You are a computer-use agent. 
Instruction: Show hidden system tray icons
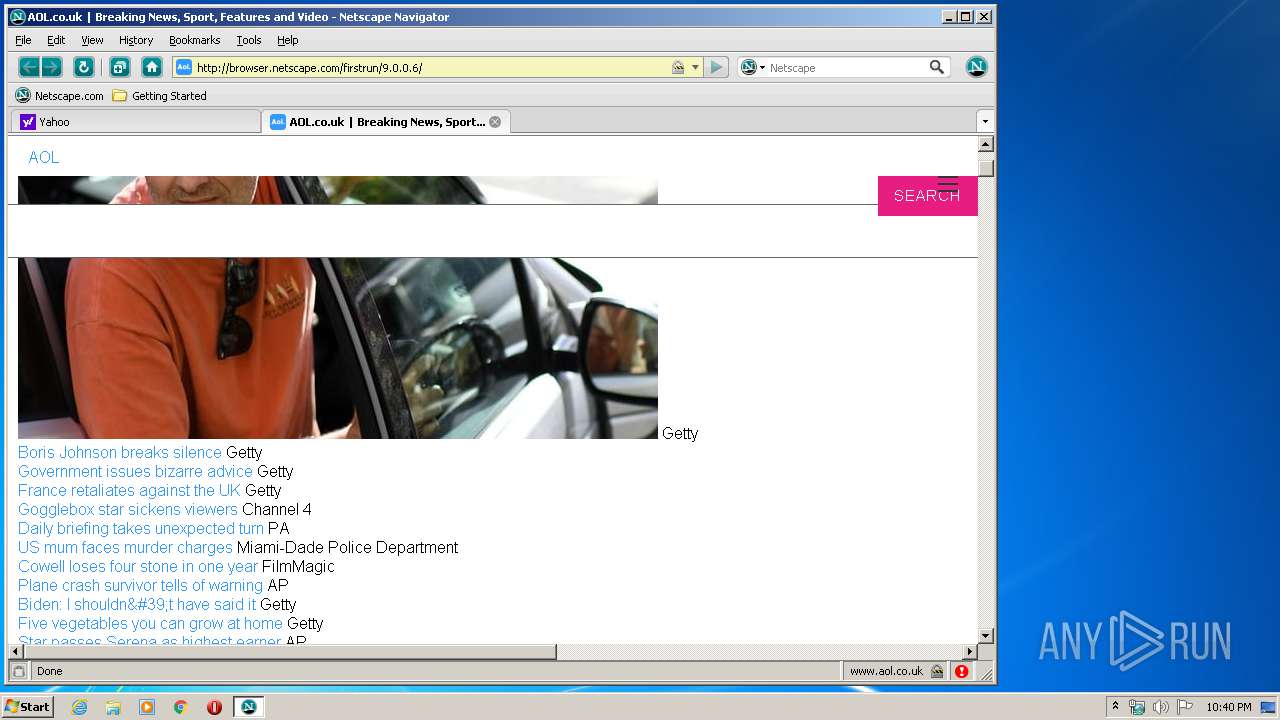[x=1115, y=707]
